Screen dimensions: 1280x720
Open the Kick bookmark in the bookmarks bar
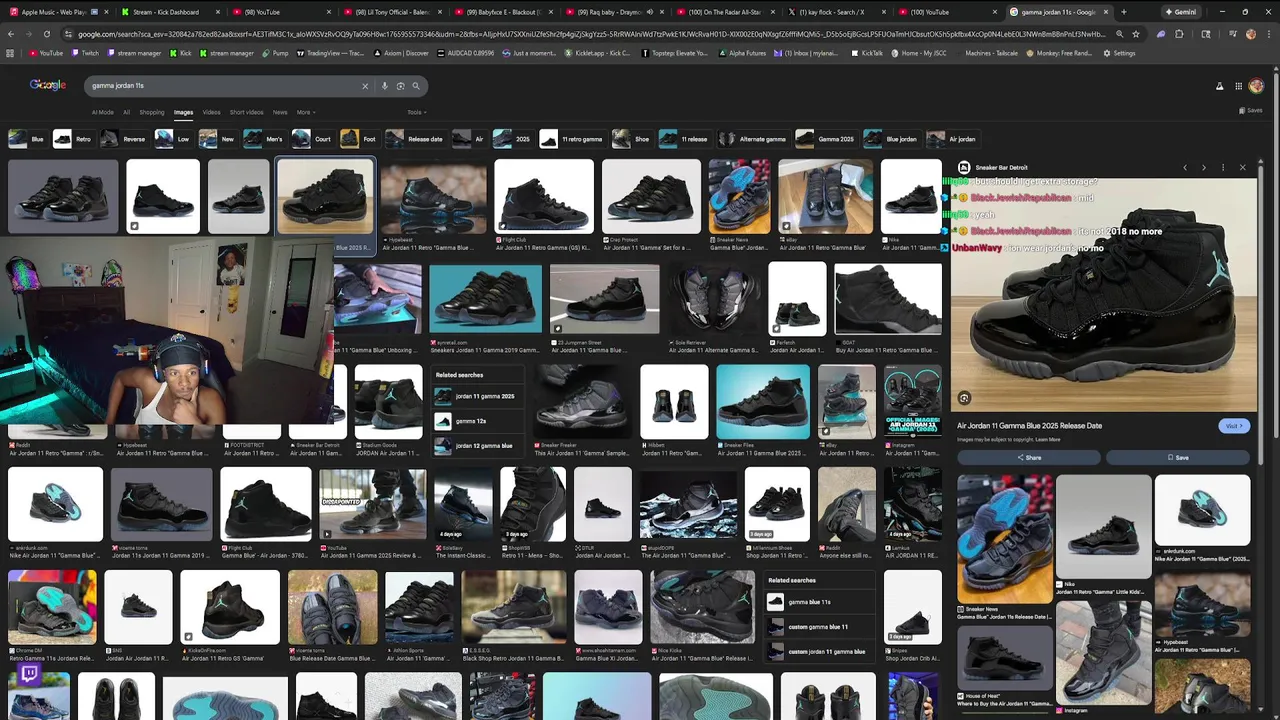click(181, 53)
